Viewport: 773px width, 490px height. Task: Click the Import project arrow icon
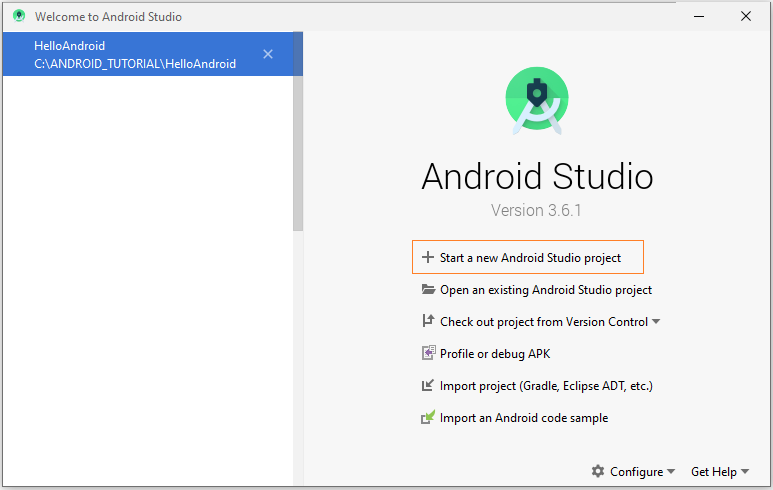coord(428,385)
